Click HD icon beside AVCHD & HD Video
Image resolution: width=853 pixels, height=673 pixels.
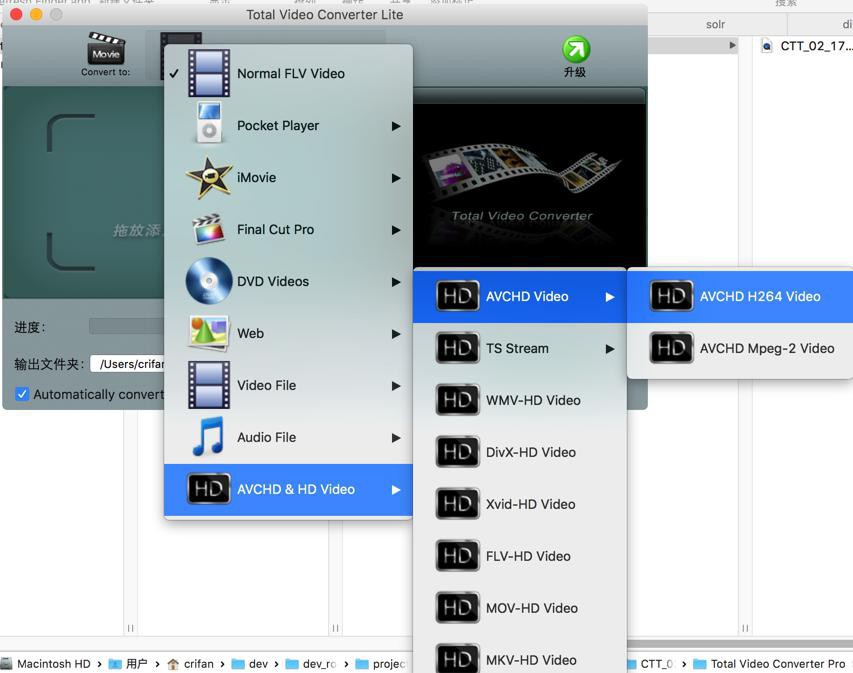209,489
